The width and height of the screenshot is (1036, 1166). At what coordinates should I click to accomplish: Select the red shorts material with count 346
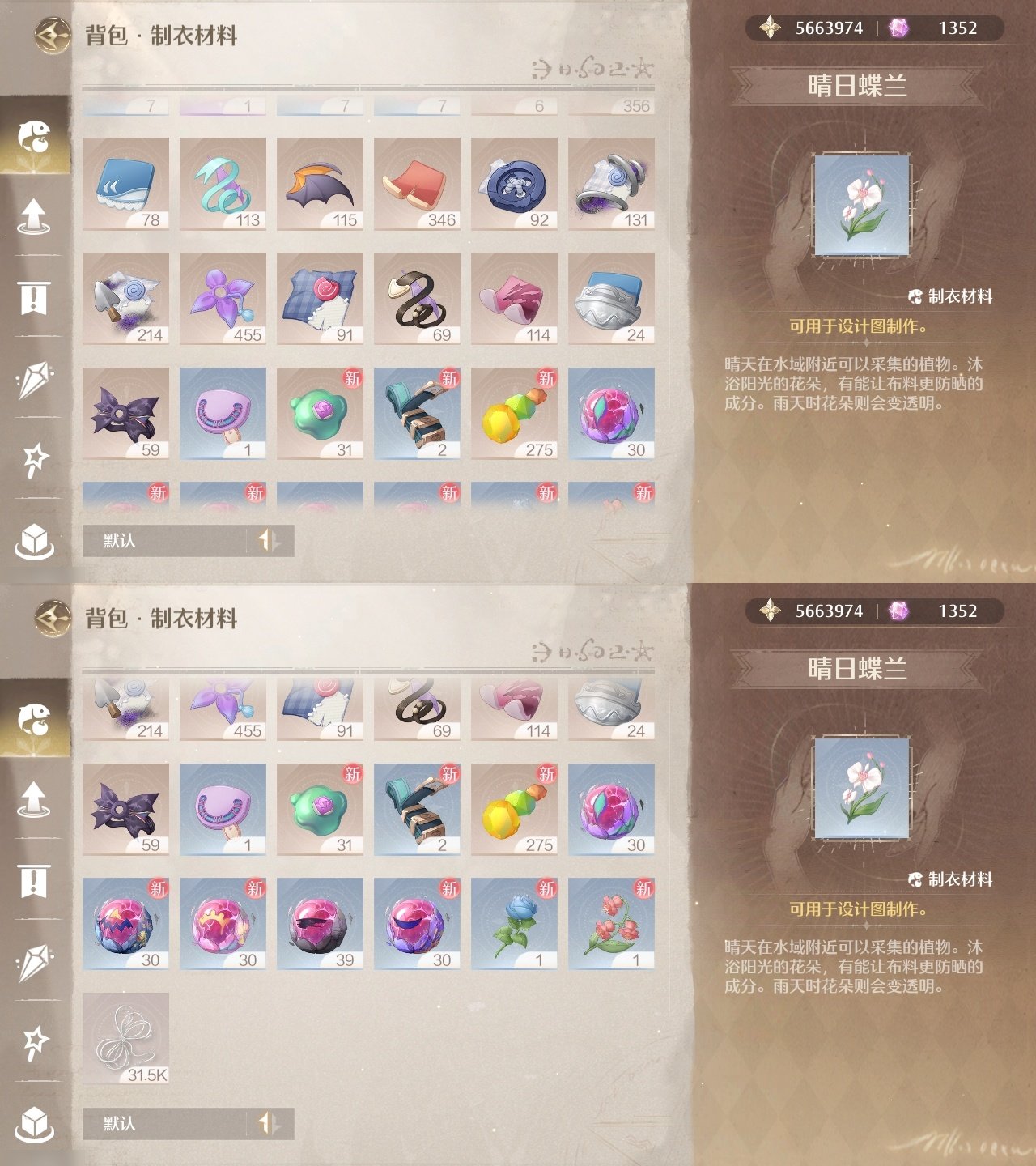(x=417, y=184)
